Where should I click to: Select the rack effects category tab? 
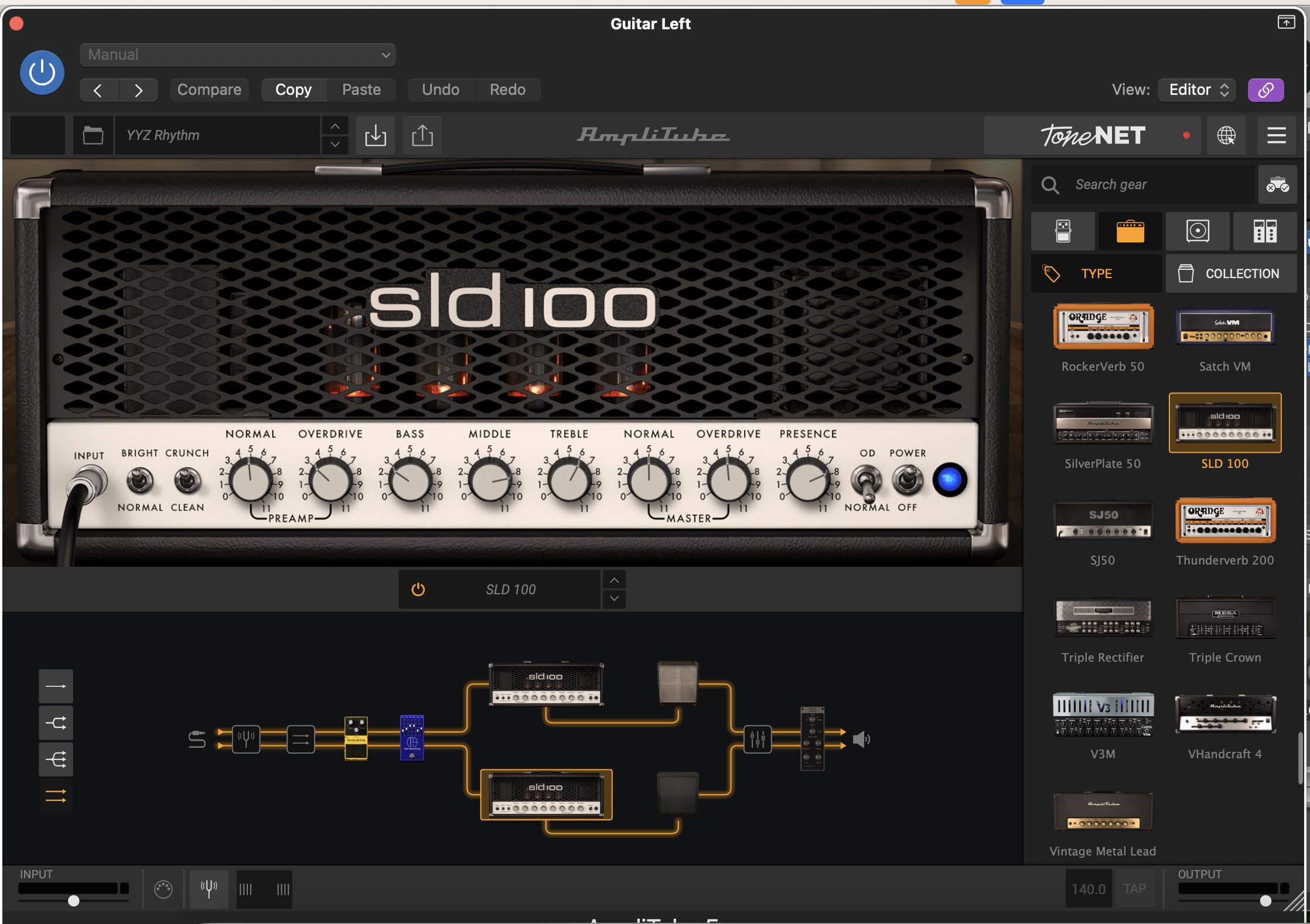pos(1265,231)
